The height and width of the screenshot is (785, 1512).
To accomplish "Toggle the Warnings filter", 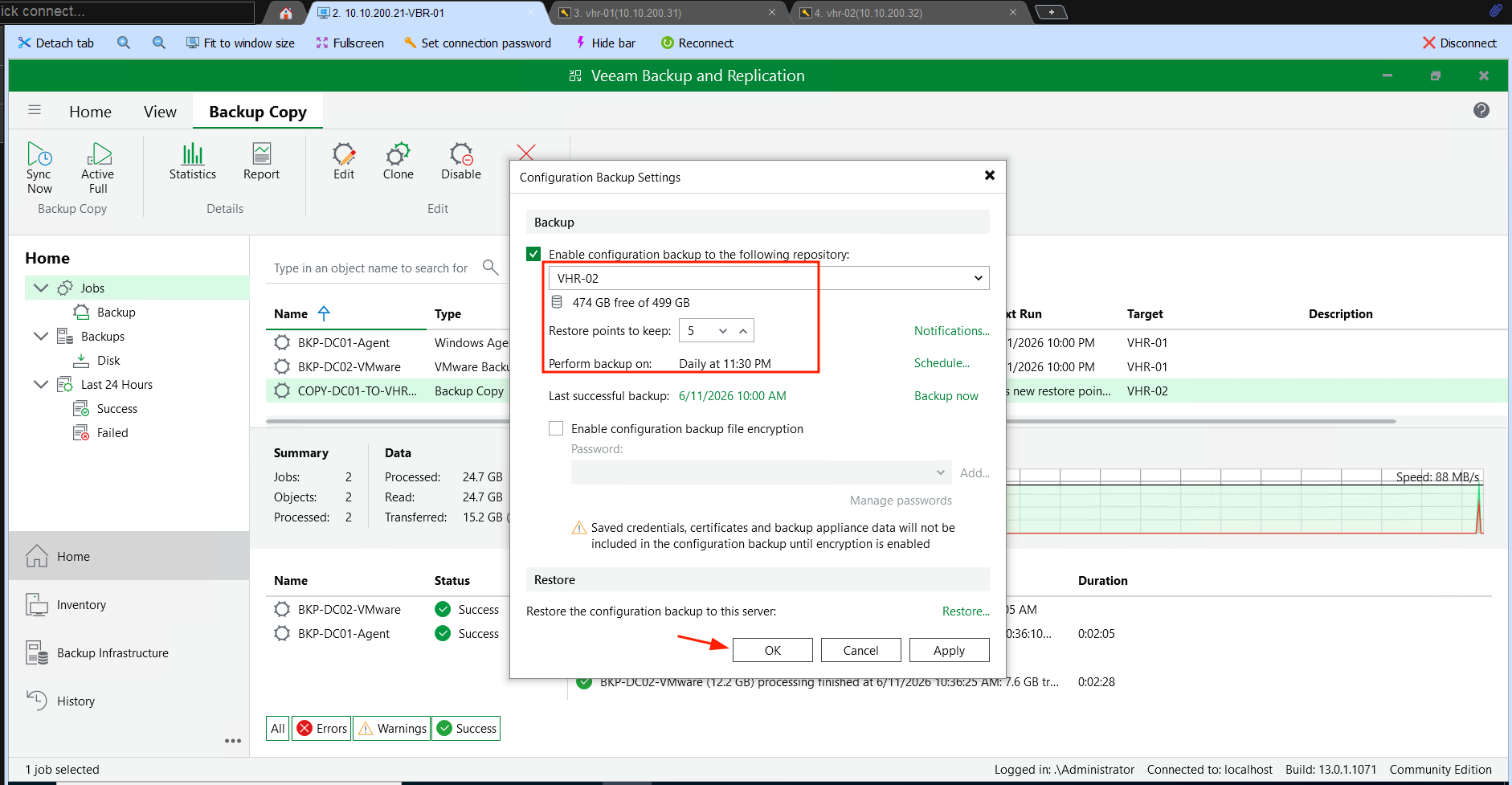I will pos(391,728).
